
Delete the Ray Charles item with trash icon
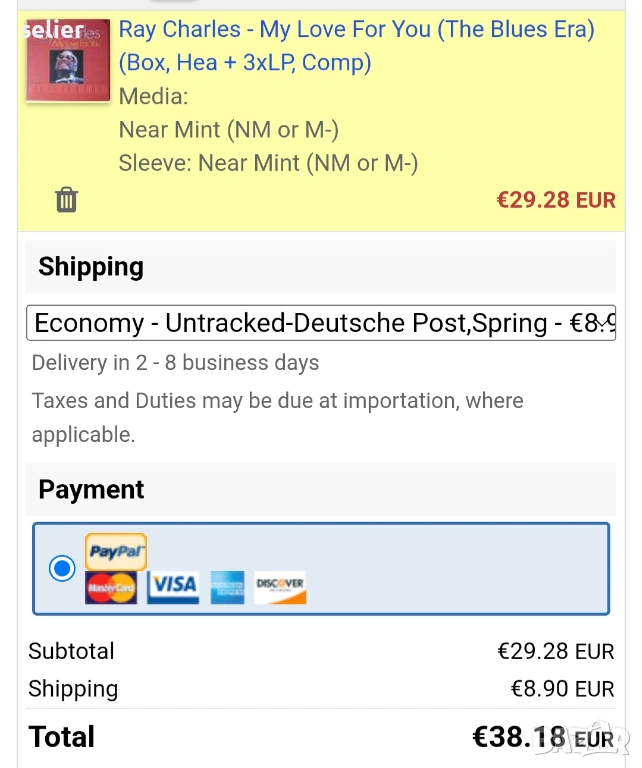click(66, 199)
